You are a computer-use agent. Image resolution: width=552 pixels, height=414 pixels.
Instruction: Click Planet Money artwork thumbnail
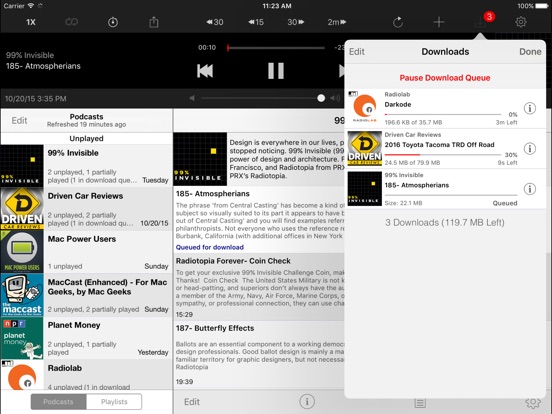[x=22, y=338]
